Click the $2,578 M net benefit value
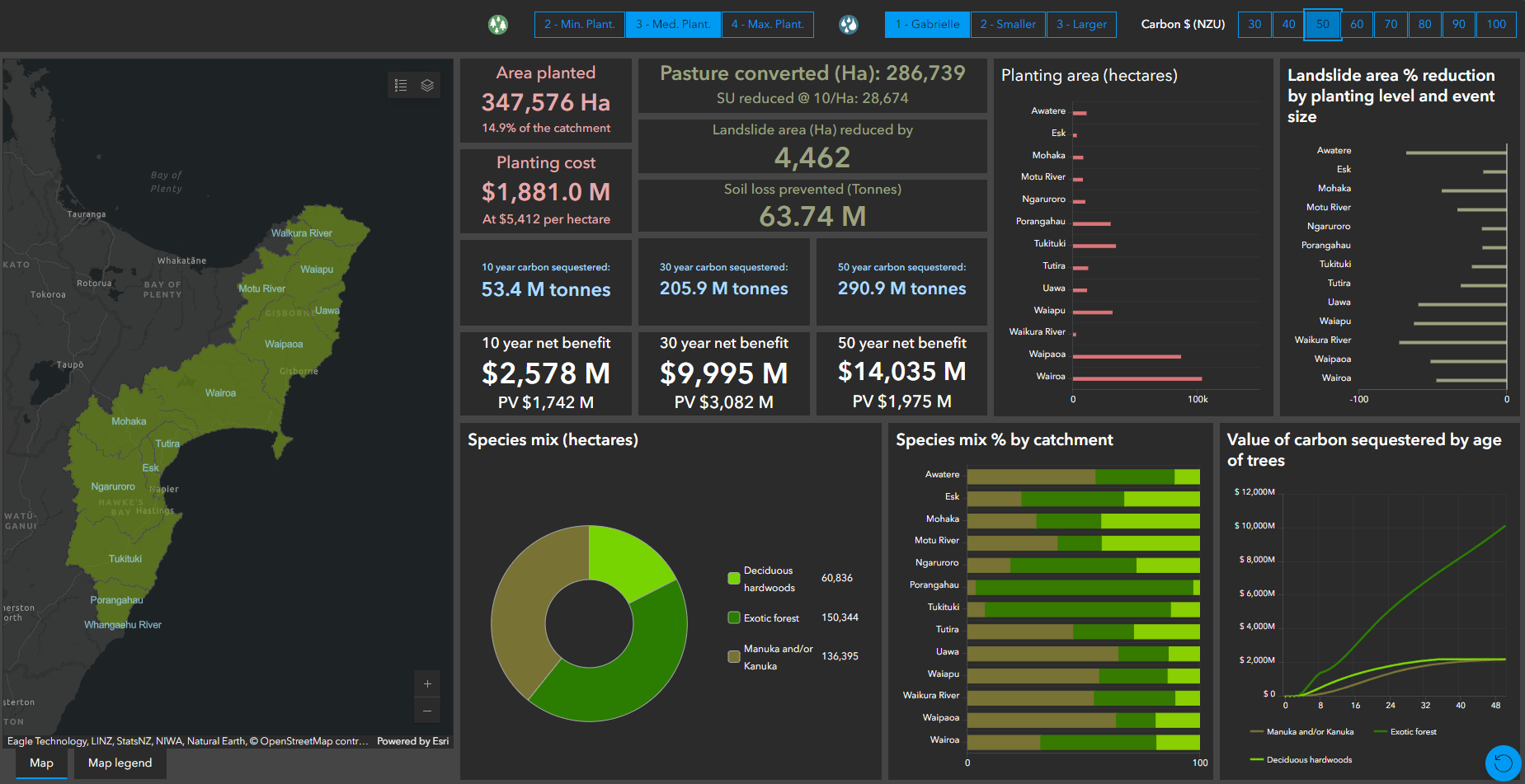 [x=546, y=373]
